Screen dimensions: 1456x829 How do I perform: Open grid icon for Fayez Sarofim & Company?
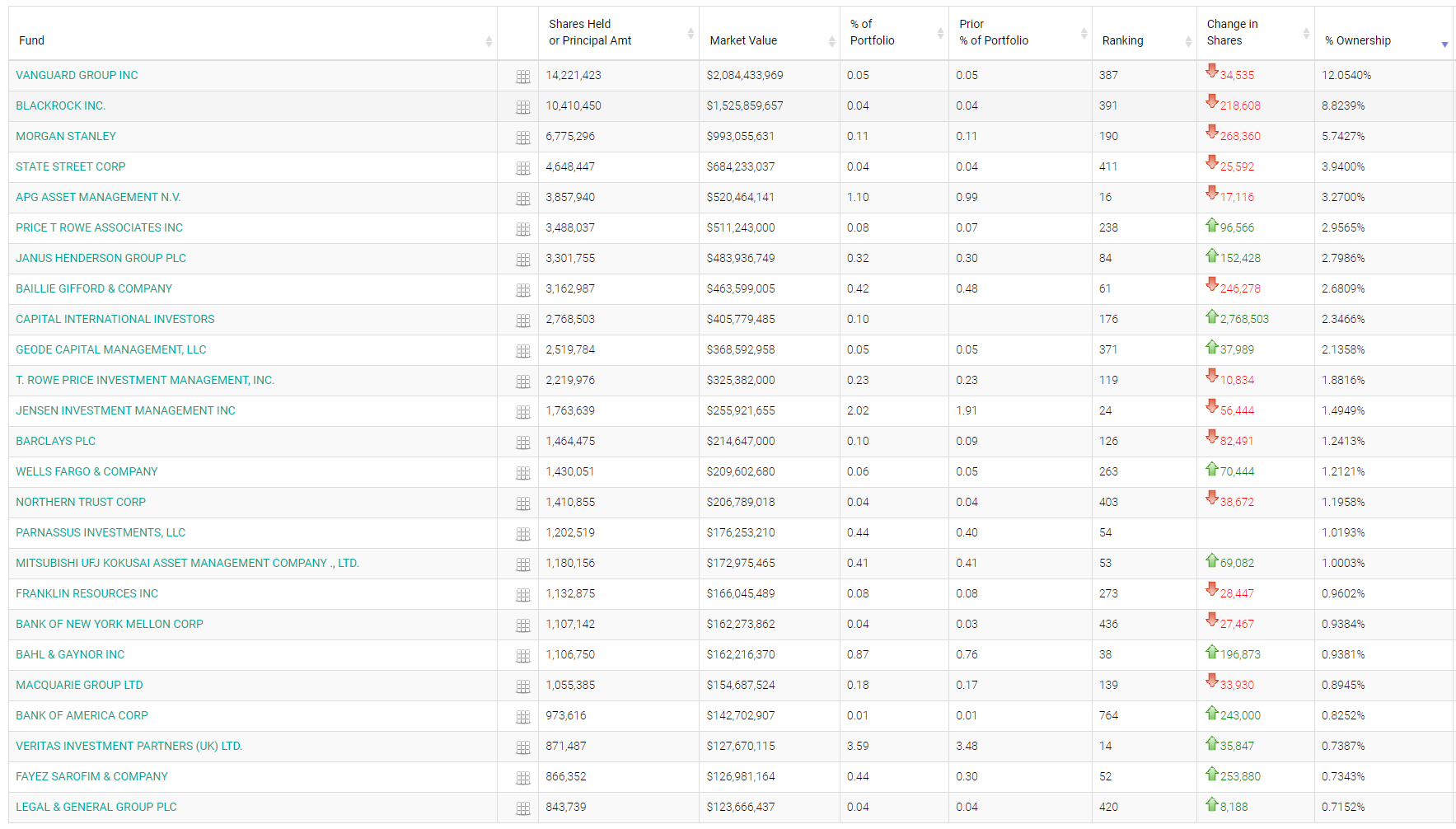(522, 778)
